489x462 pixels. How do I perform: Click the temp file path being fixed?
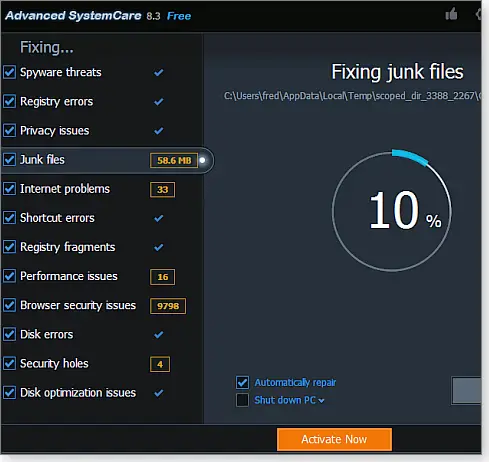[352, 96]
